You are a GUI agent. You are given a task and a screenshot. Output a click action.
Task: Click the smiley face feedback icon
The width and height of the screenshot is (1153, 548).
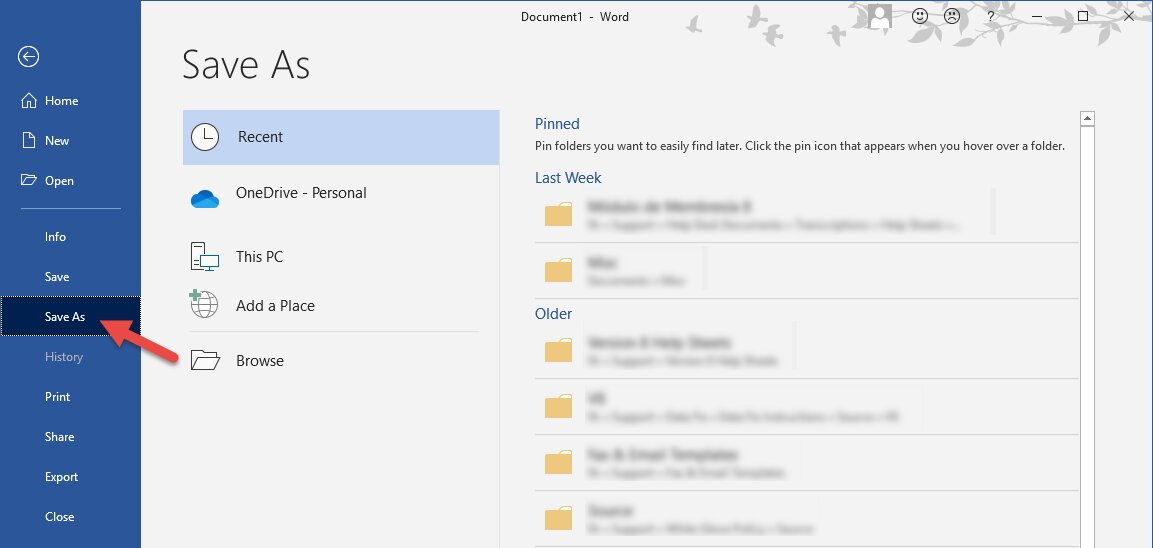tap(920, 16)
